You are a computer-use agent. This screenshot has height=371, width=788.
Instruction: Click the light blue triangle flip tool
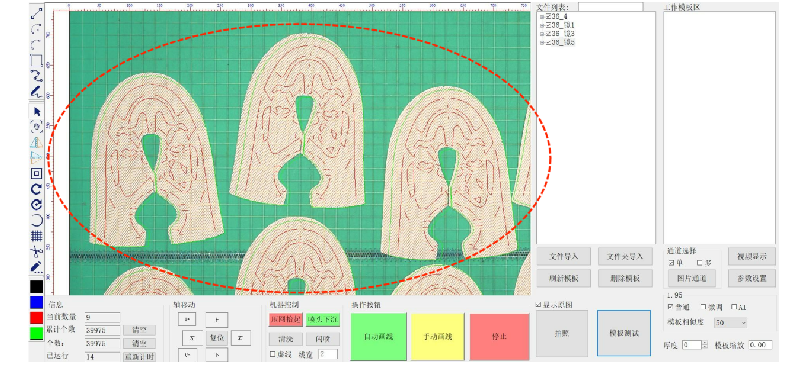point(36,158)
